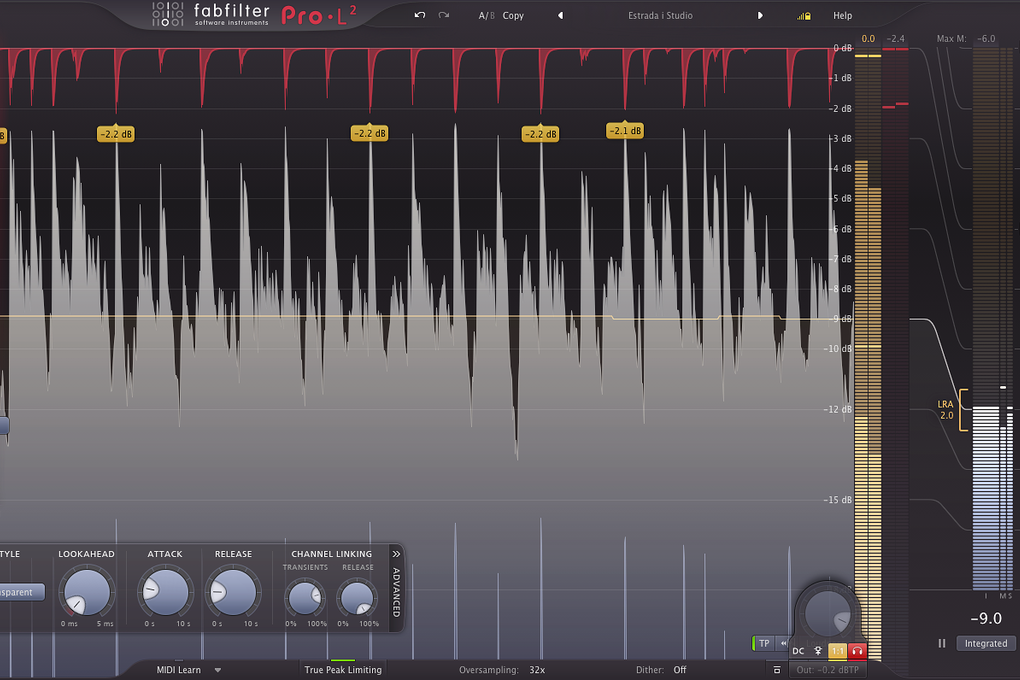Click the Attack knob
The height and width of the screenshot is (680, 1020).
tap(165, 592)
